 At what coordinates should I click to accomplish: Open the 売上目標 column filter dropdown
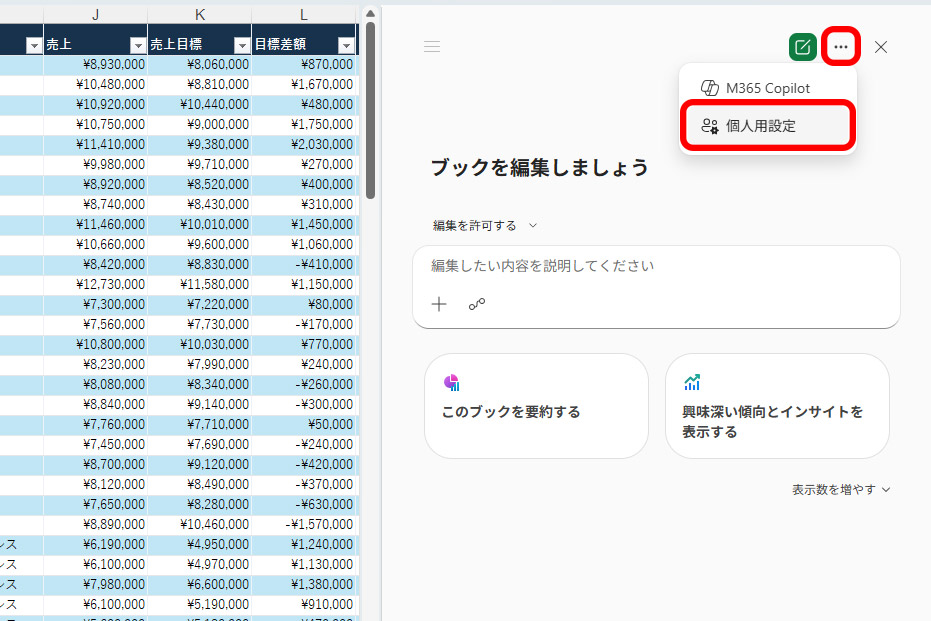click(x=242, y=45)
